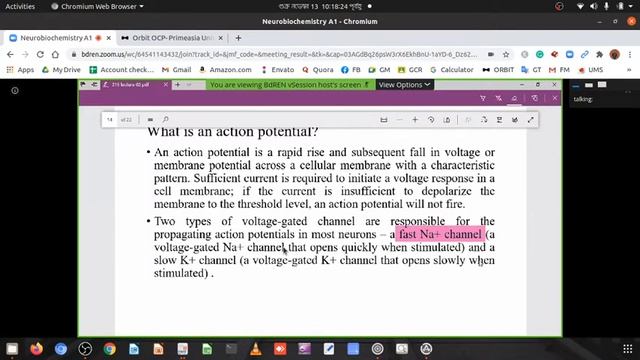Zoom out with the PDF minus button
The width and height of the screenshot is (640, 360).
point(399,120)
